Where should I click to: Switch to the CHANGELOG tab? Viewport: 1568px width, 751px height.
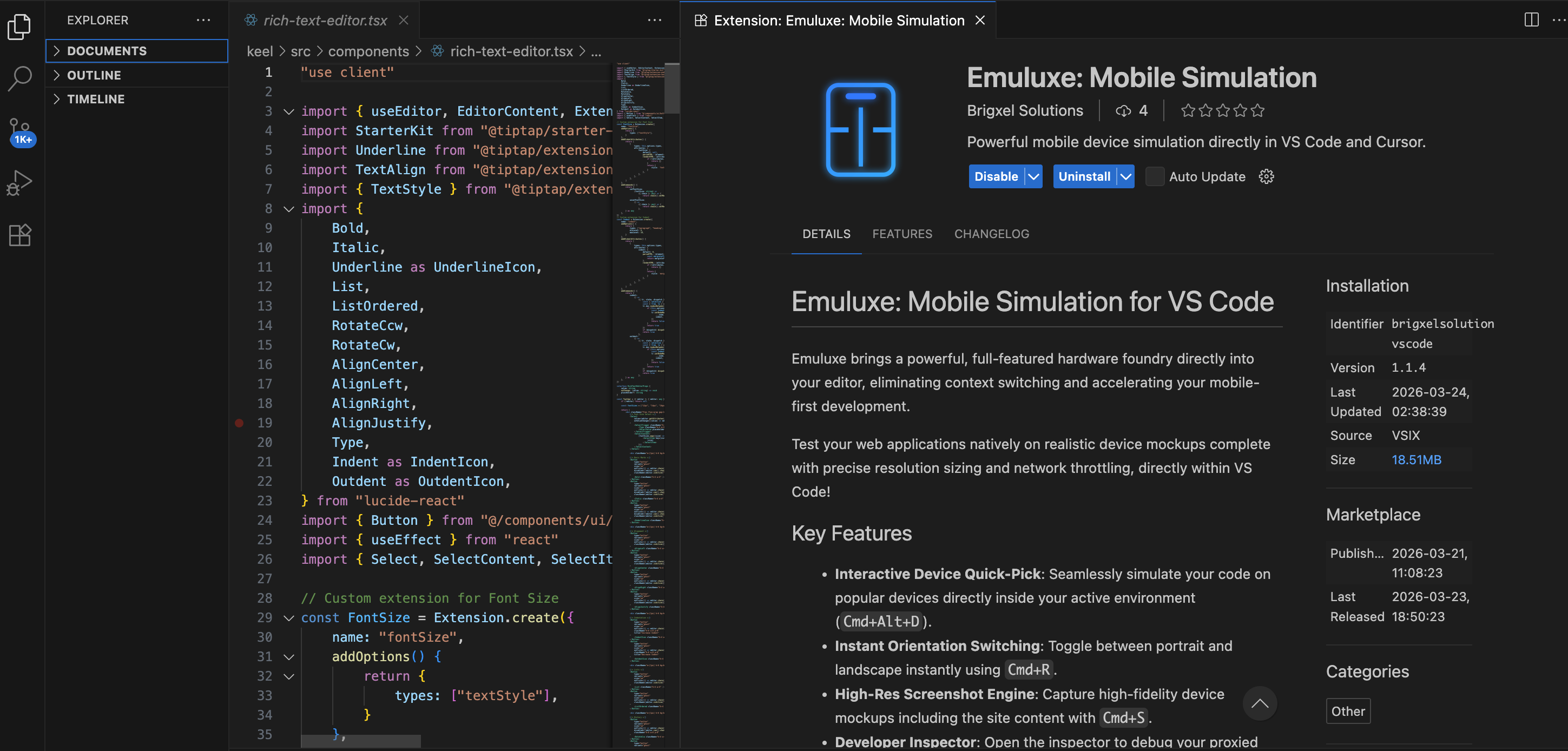(991, 234)
